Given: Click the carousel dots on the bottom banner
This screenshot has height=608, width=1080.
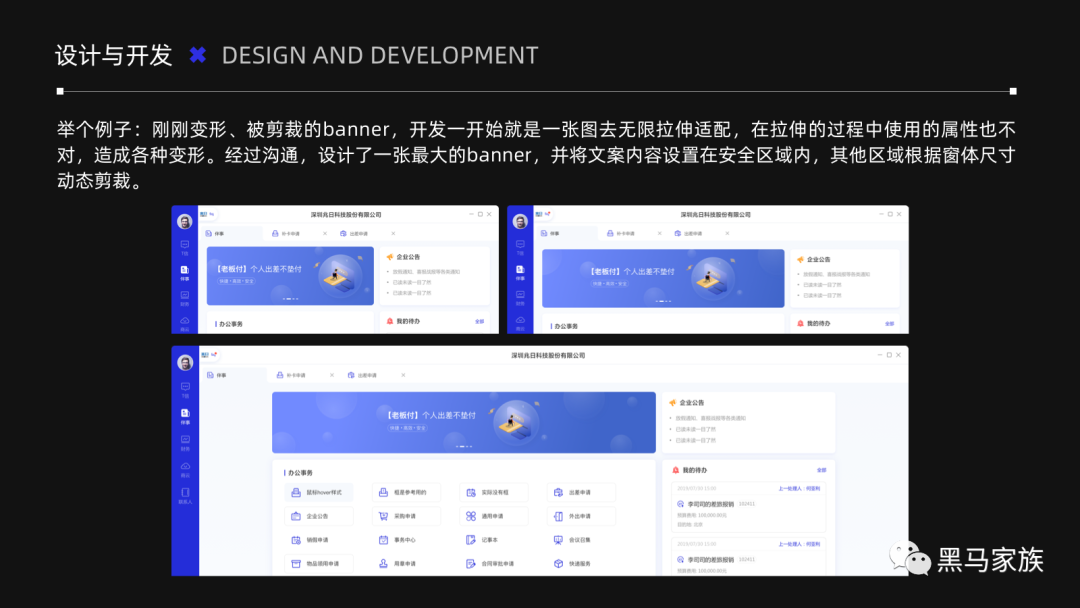Looking at the screenshot, I should coord(464,446).
